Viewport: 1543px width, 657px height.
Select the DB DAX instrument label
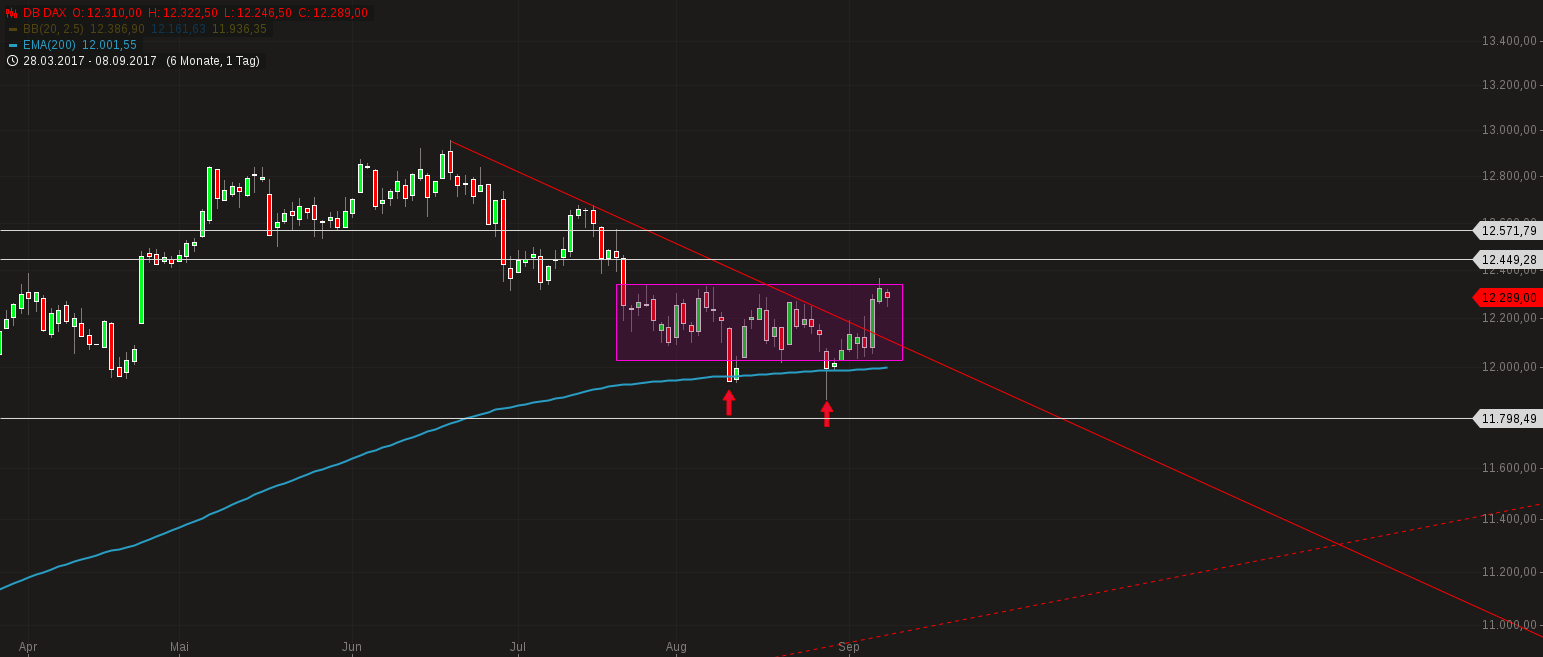44,13
